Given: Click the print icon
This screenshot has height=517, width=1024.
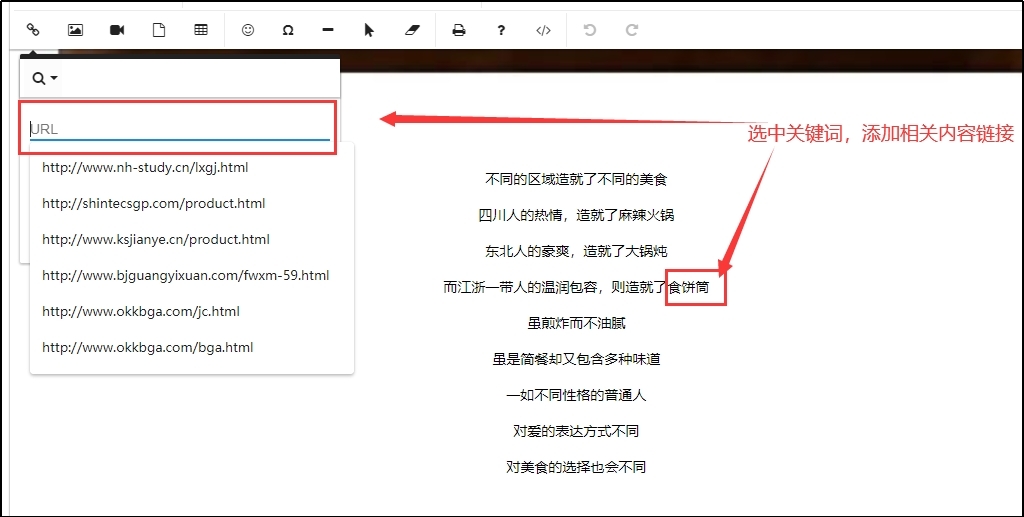Looking at the screenshot, I should 459,30.
